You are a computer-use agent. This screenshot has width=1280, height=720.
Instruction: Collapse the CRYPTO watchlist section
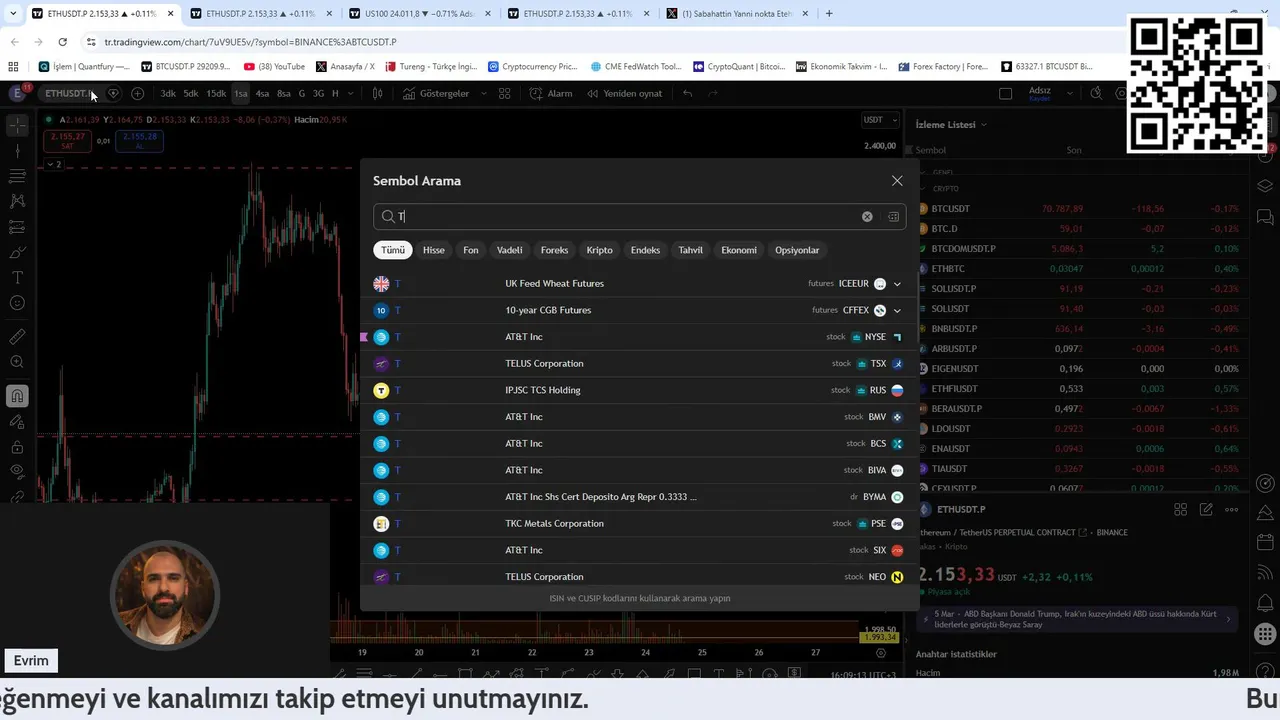tap(923, 188)
